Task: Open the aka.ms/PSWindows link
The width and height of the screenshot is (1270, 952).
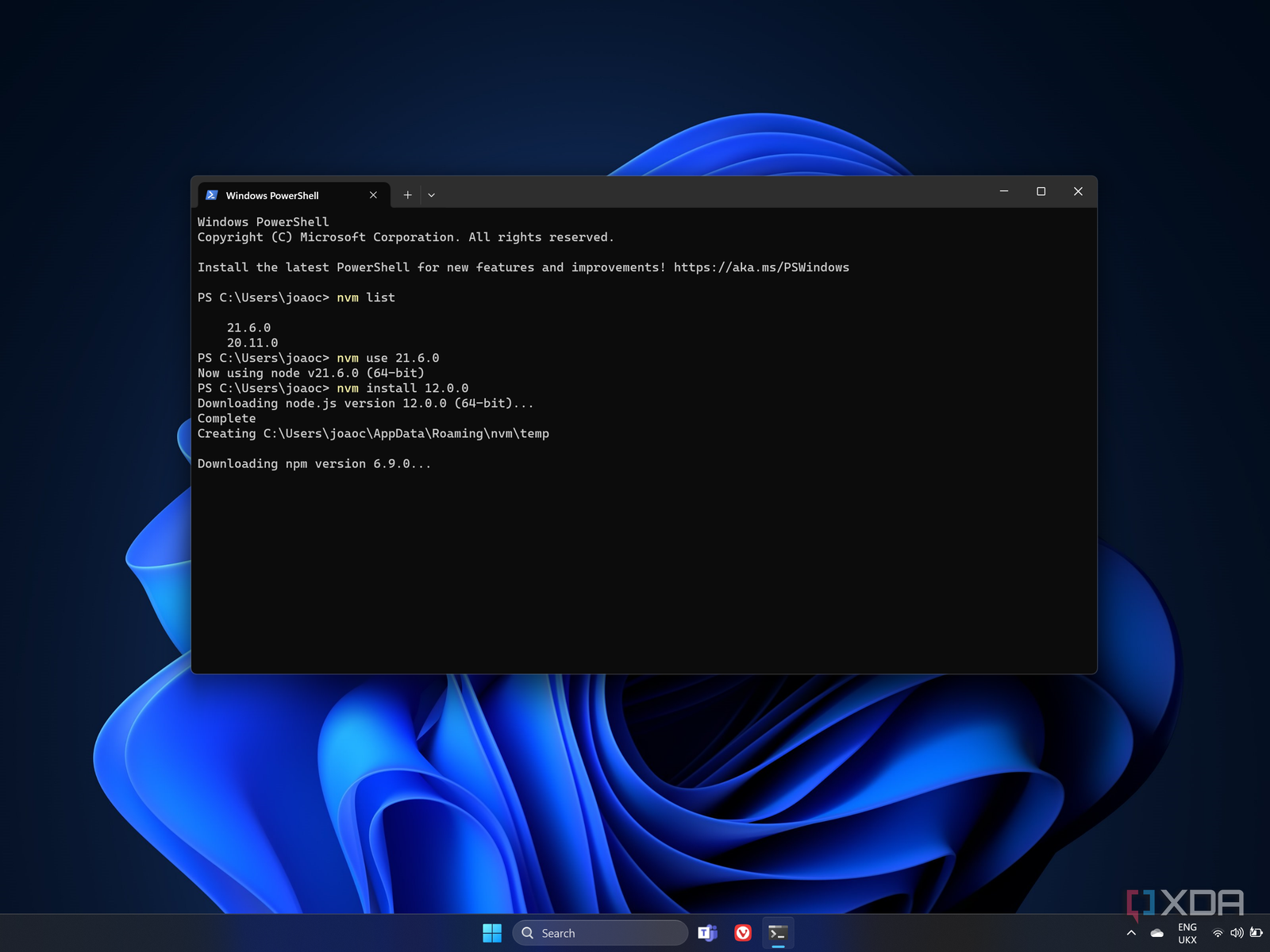Action: tap(760, 267)
